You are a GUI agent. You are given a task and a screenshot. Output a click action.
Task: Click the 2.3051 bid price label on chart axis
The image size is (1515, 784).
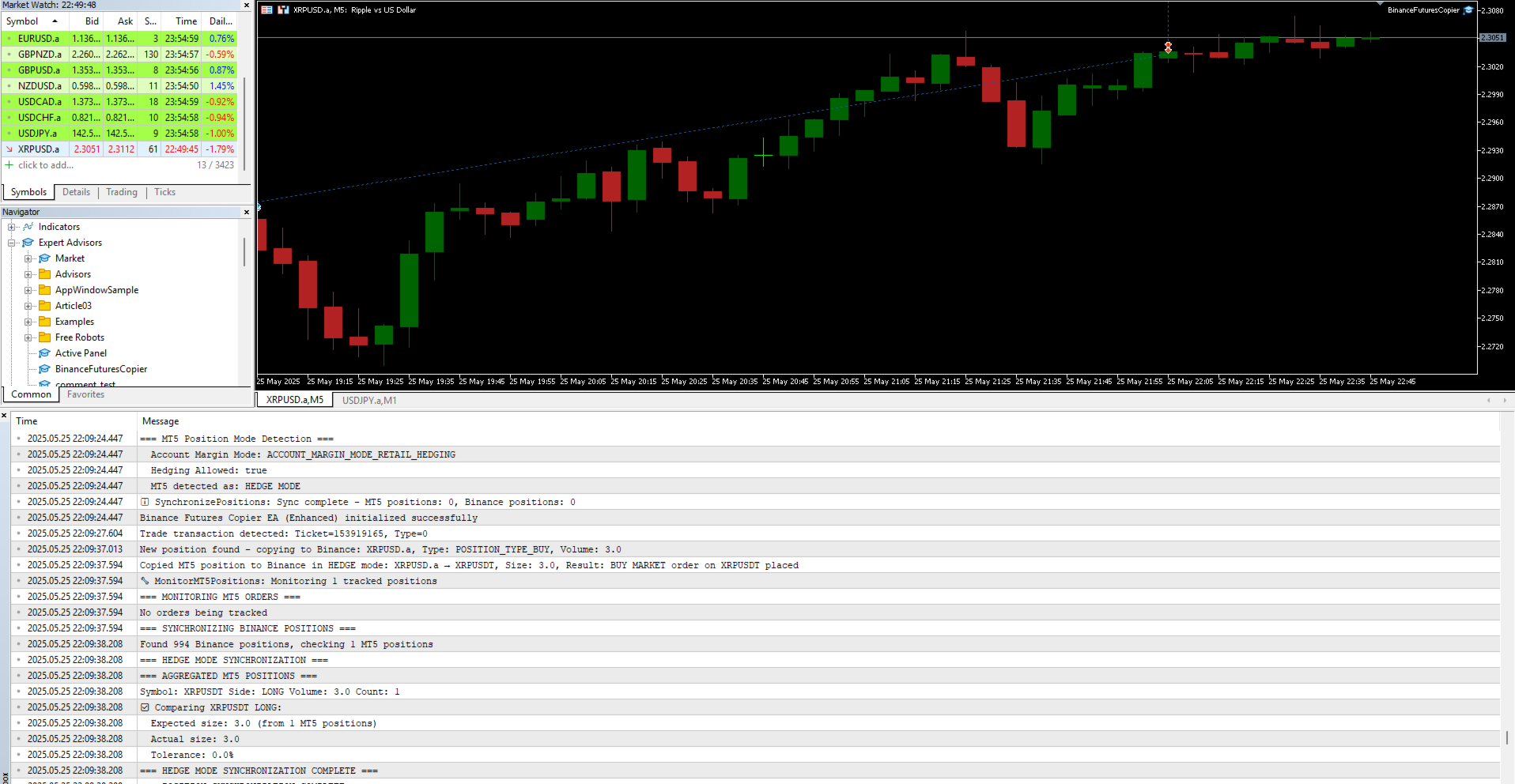click(1493, 37)
